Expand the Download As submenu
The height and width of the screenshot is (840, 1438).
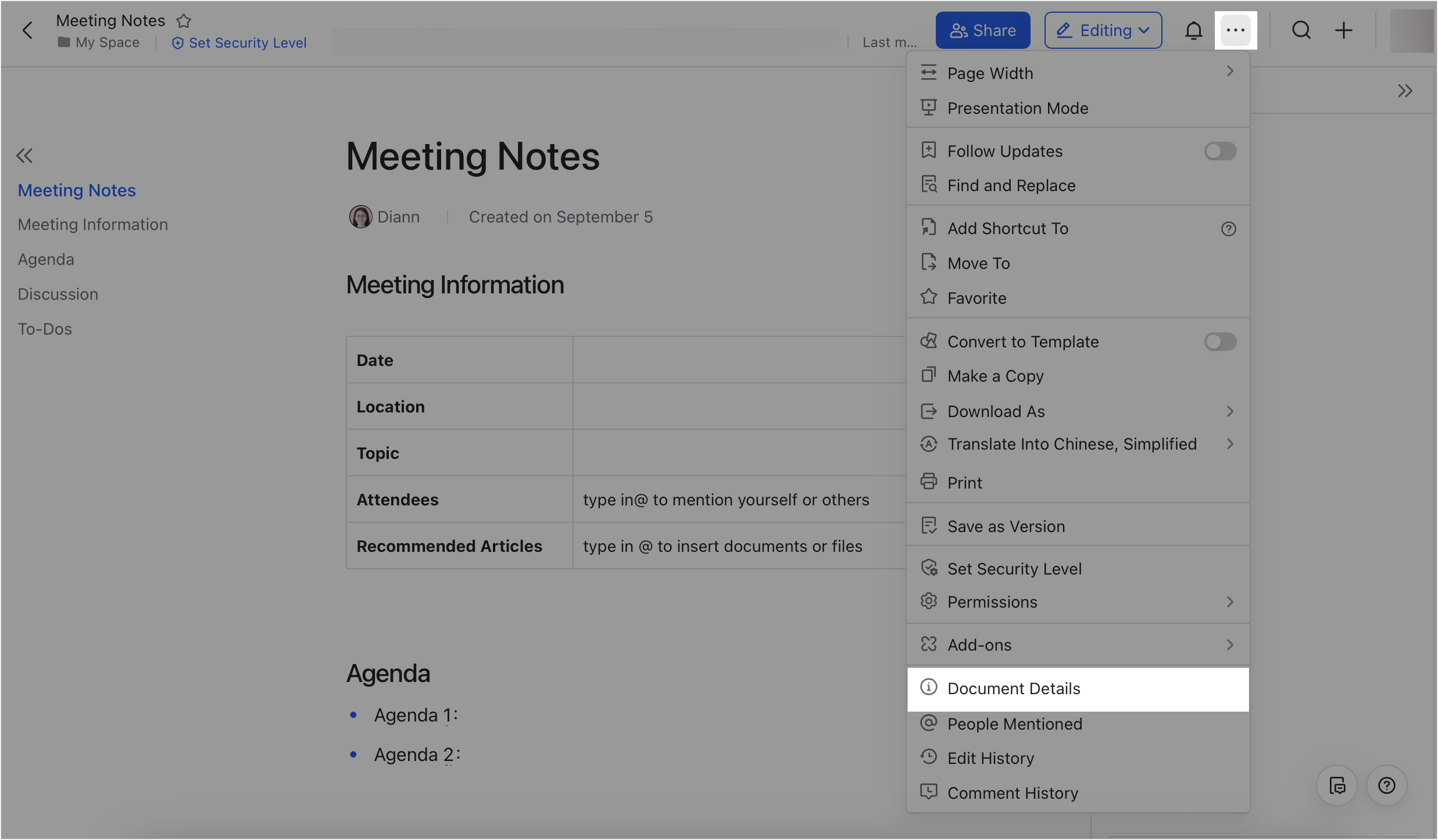tap(1230, 411)
